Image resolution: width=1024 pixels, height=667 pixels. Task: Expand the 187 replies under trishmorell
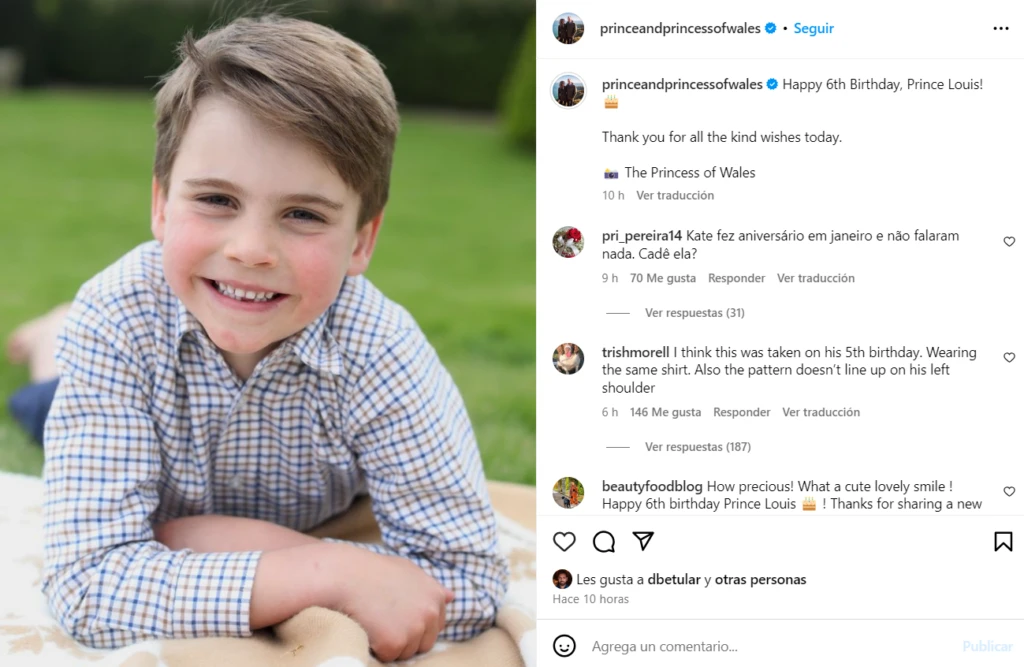tap(697, 447)
